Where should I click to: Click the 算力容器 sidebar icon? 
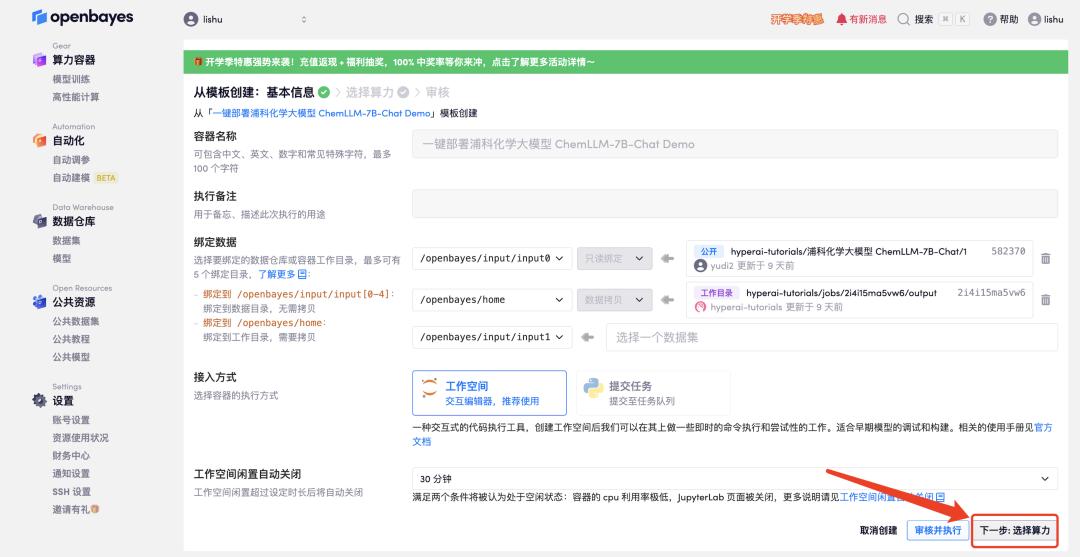[x=40, y=60]
